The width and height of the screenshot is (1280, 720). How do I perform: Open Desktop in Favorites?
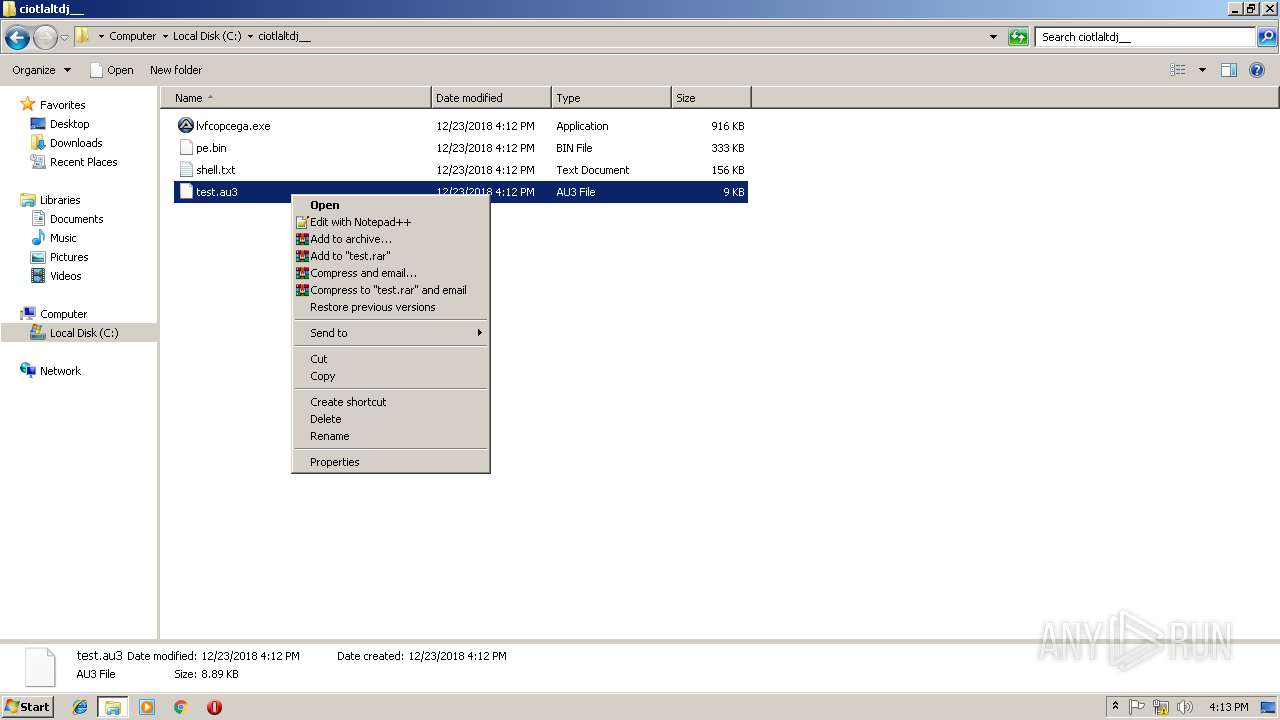pyautogui.click(x=69, y=124)
